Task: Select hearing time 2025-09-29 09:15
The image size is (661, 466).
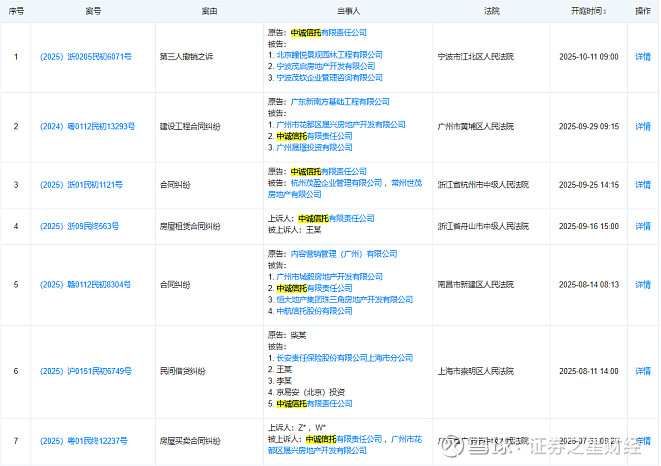Action: pos(589,126)
